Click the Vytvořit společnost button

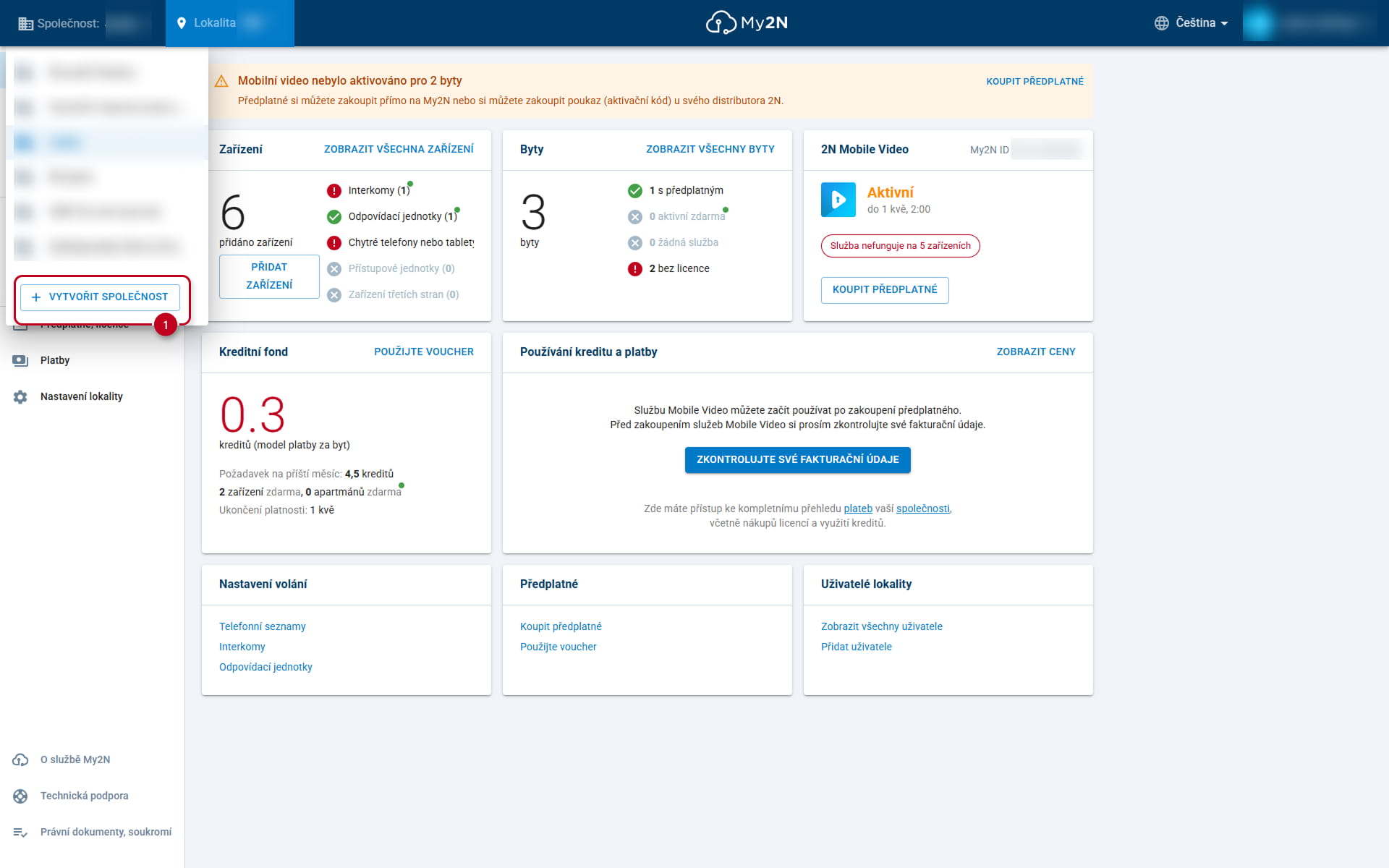[101, 297]
